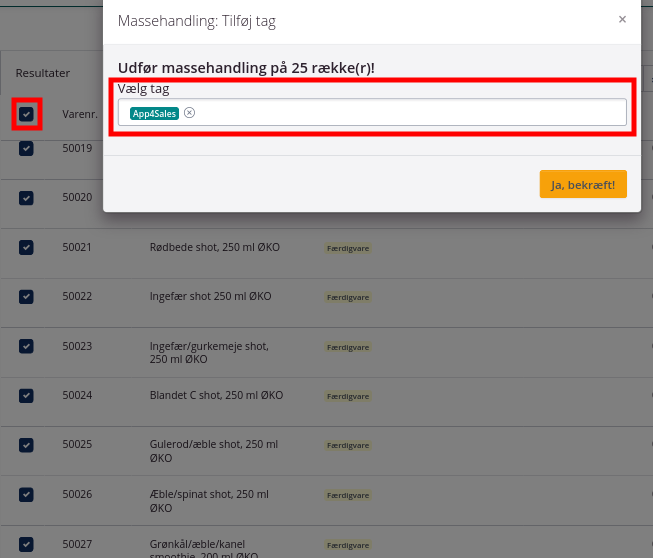Image resolution: width=653 pixels, height=558 pixels.
Task: Uncheck the row 50019 checkbox
Action: click(26, 148)
